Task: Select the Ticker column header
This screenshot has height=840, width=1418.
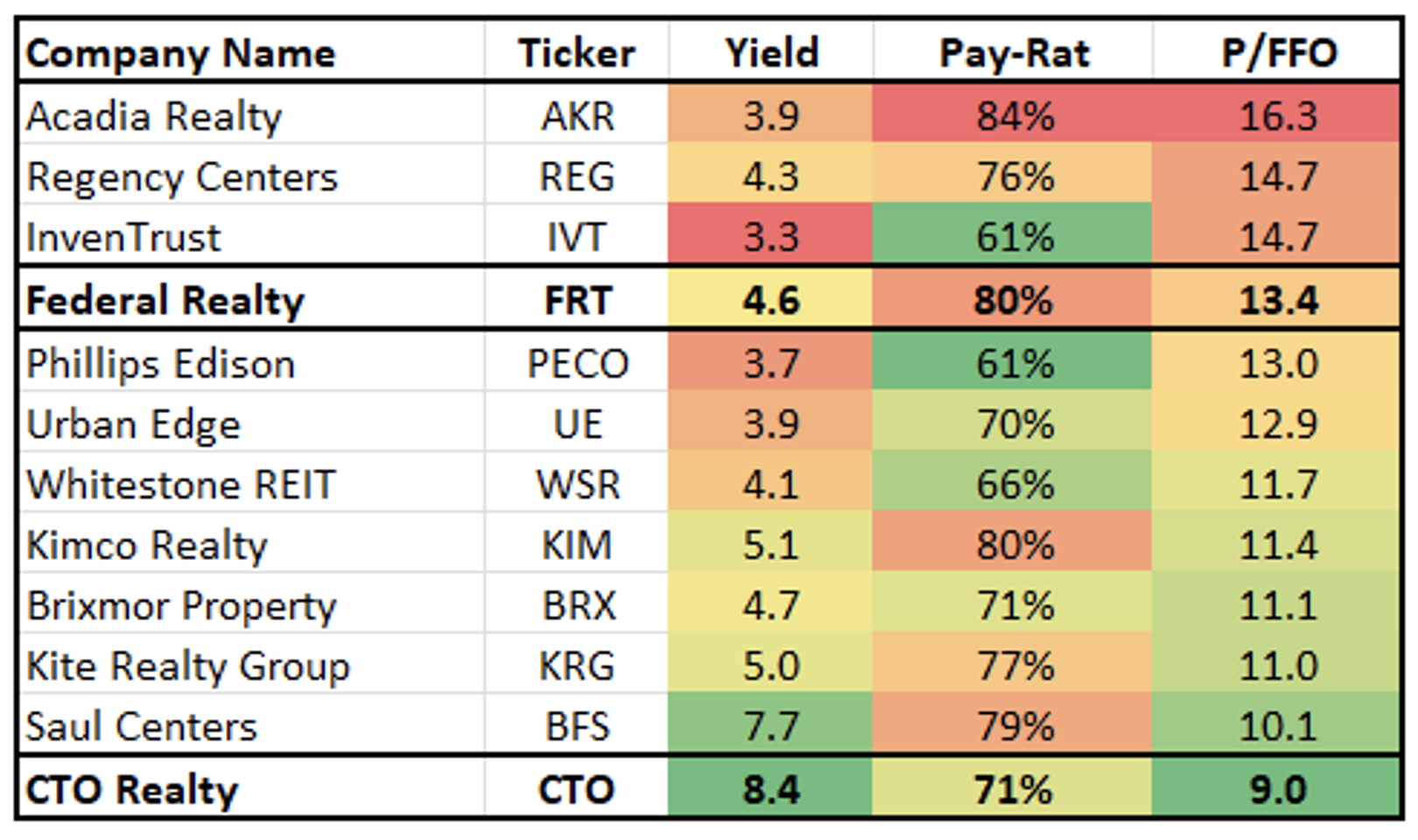Action: click(577, 53)
